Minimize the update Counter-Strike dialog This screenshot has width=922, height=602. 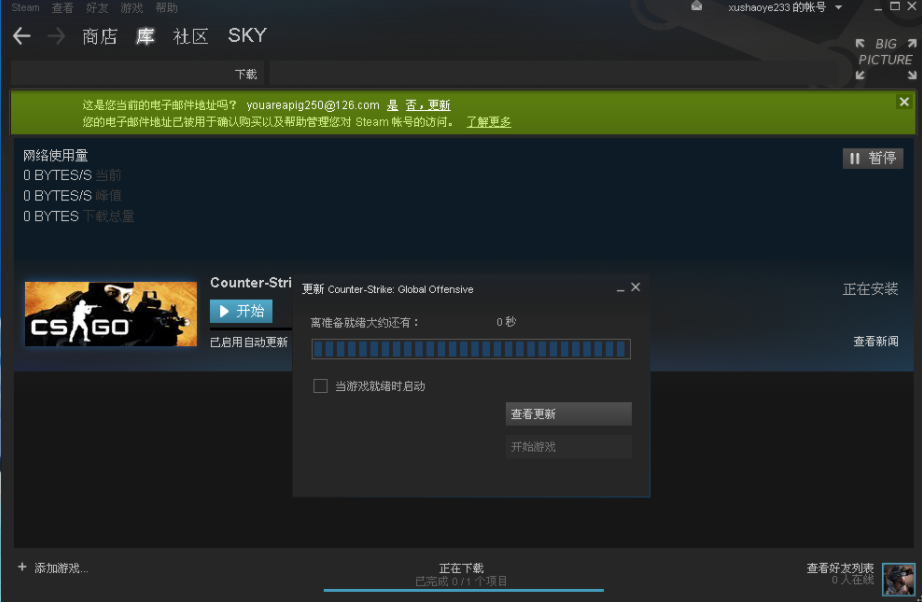tap(620, 289)
